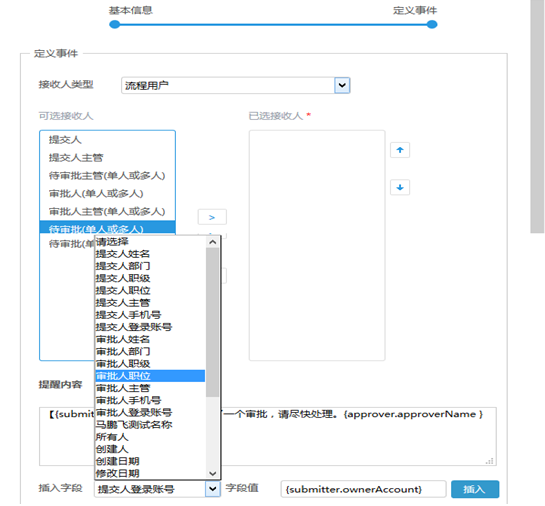The image size is (545, 506).
Task: Click the 定义事件 step indicator dot
Action: pyautogui.click(x=432, y=24)
